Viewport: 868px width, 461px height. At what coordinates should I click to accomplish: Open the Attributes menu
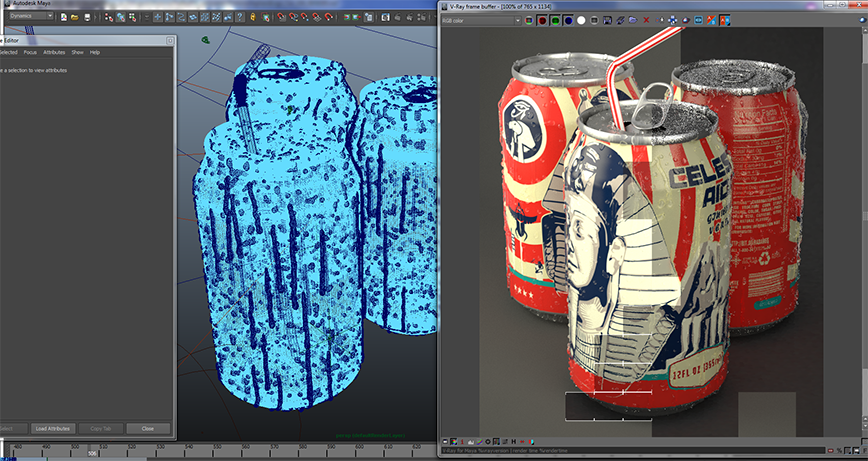point(54,52)
